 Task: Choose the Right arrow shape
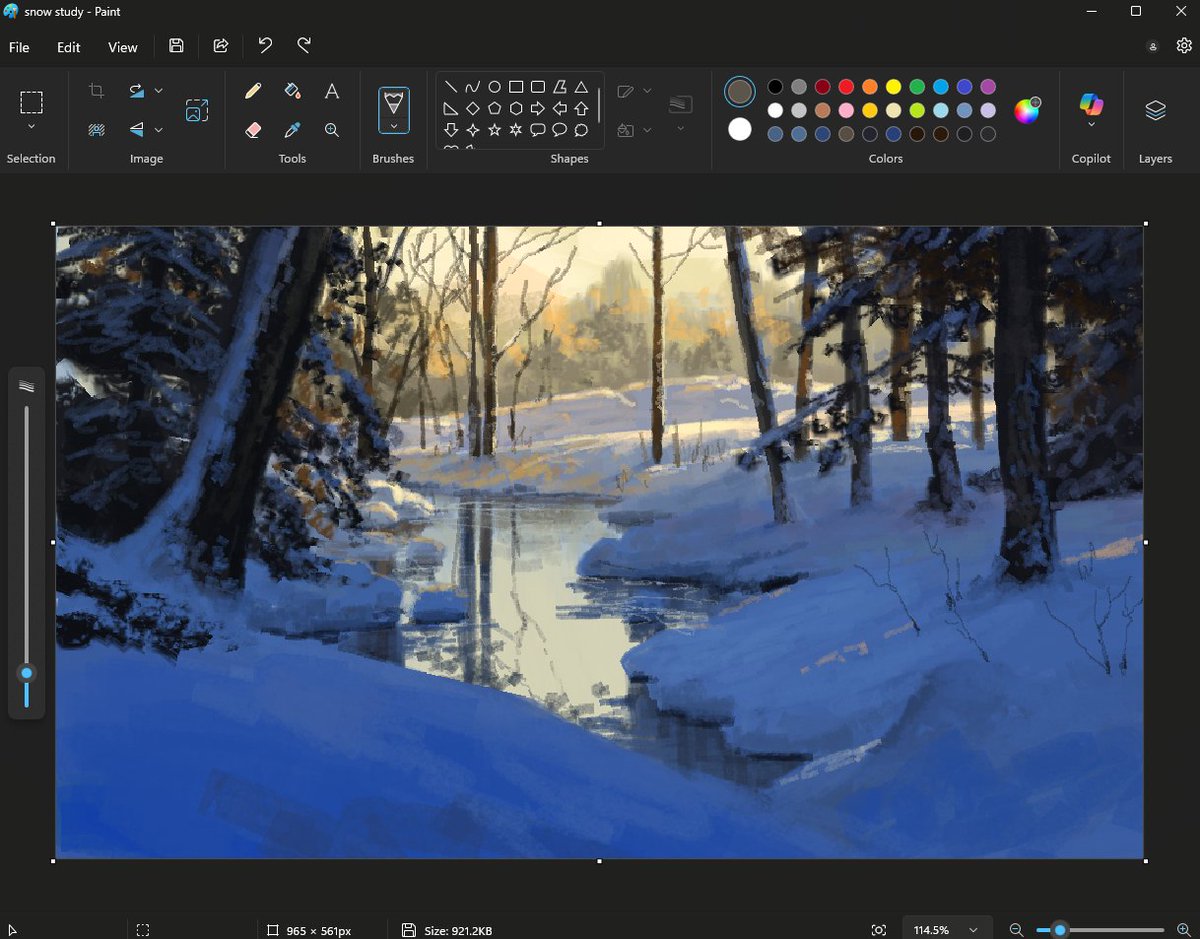point(538,108)
